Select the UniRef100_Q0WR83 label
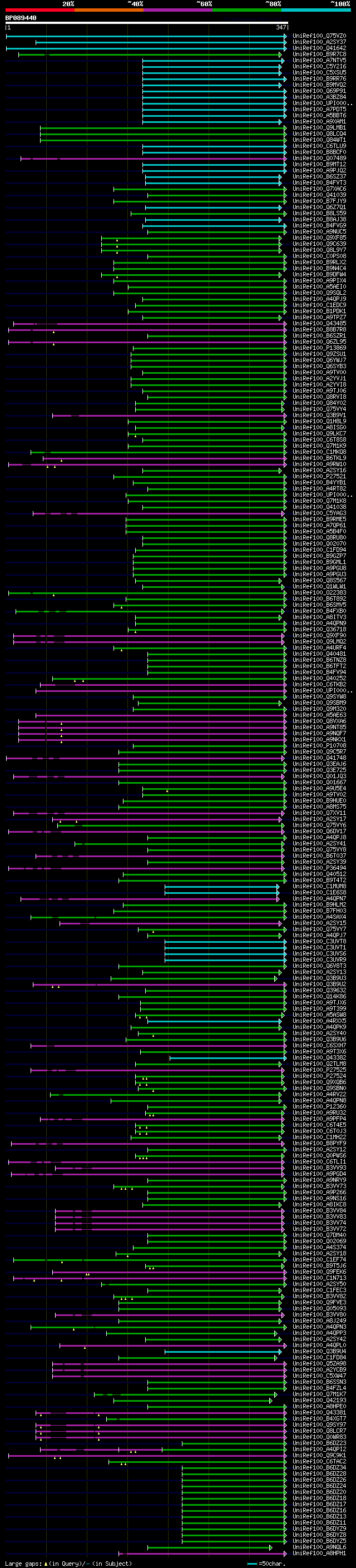The width and height of the screenshot is (356, 1568). click(319, 1437)
